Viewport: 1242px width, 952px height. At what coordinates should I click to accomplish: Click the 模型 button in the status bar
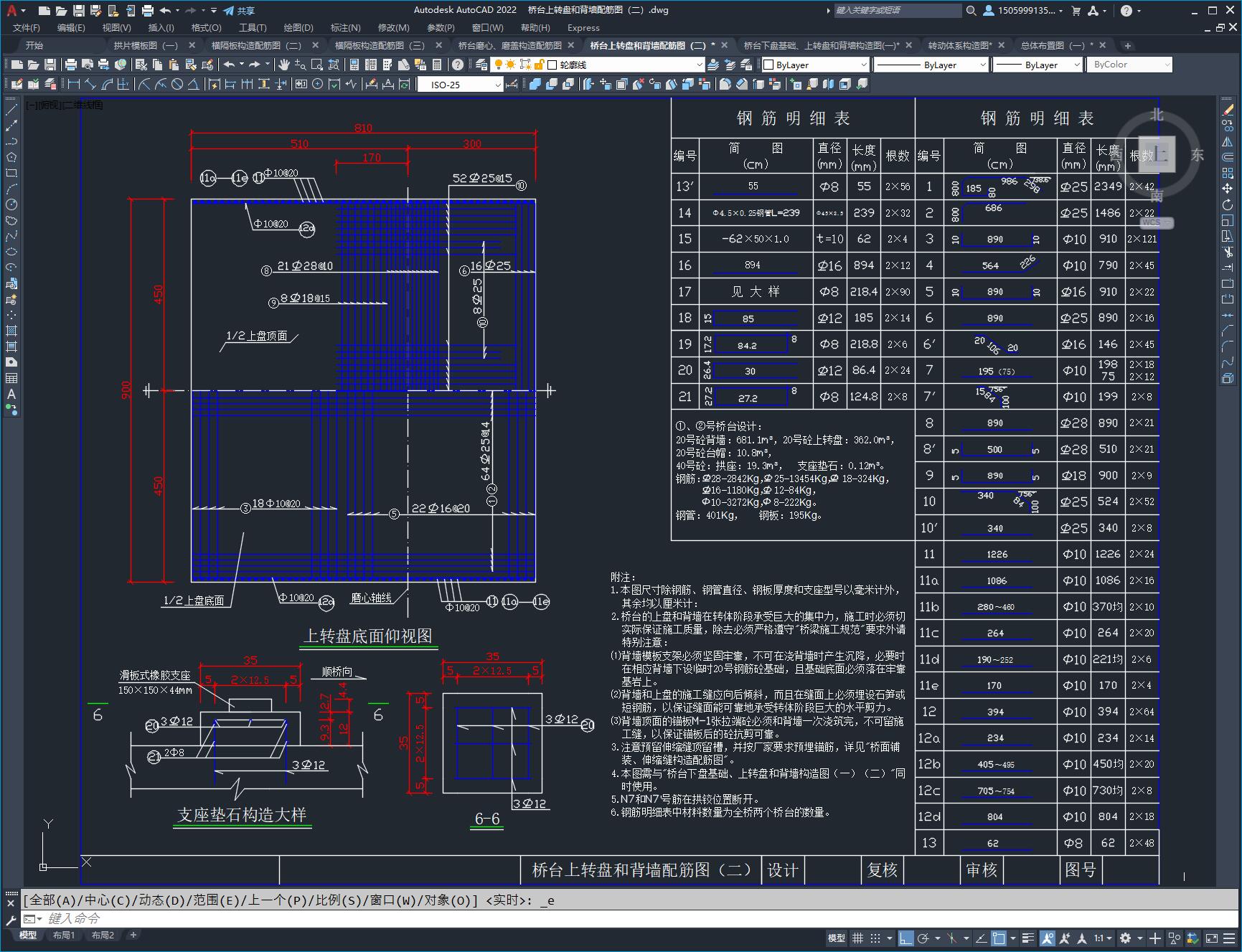click(837, 938)
